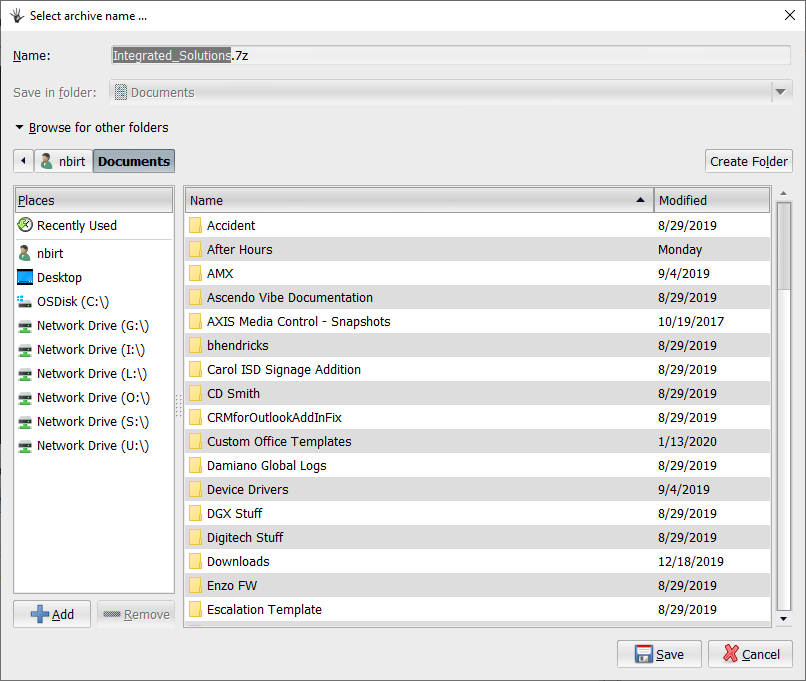This screenshot has height=681, width=806.
Task: Click the Network Drive (U:\) icon
Action: (x=25, y=446)
